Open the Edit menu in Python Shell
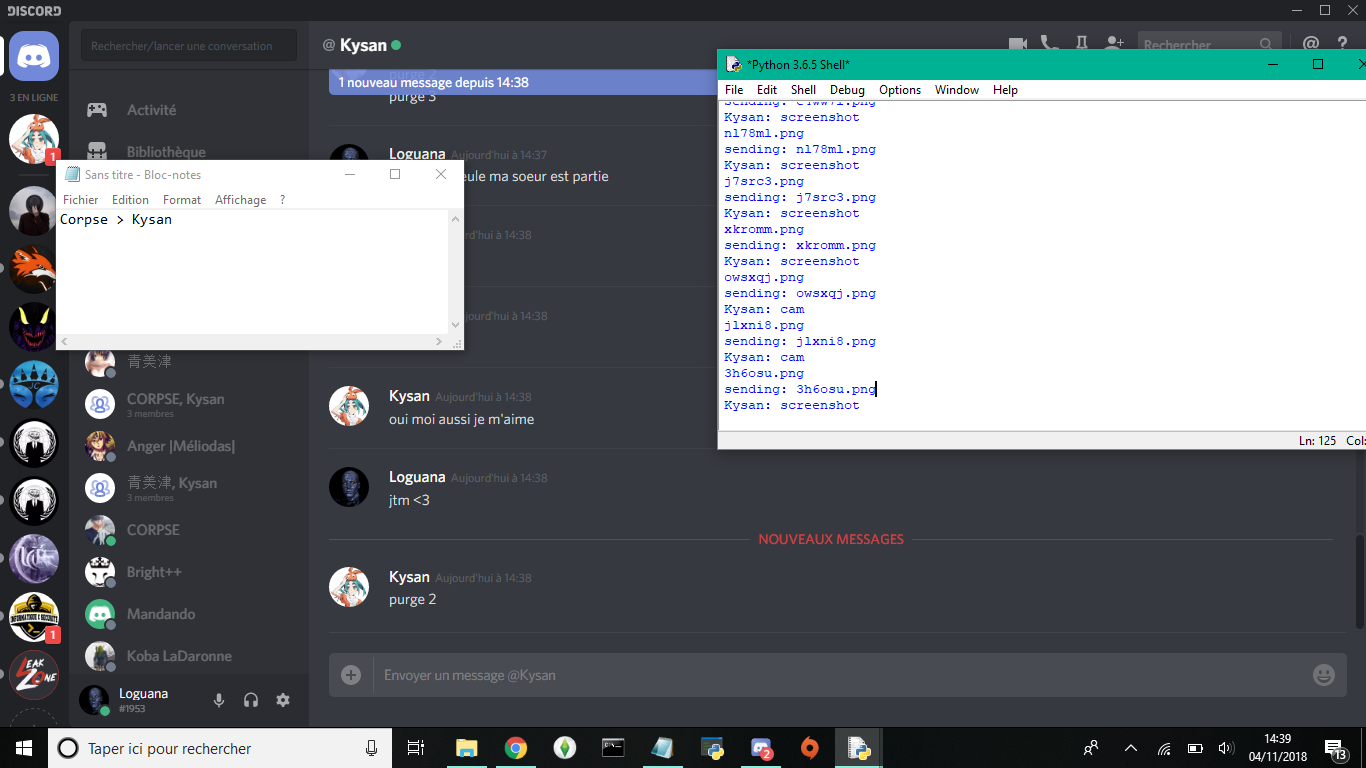 (x=767, y=90)
